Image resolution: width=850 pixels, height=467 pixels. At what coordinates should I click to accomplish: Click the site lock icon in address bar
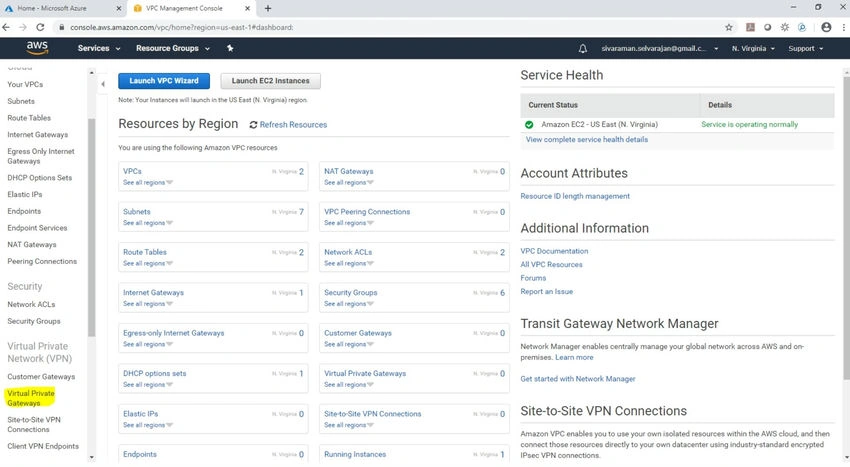(62, 27)
